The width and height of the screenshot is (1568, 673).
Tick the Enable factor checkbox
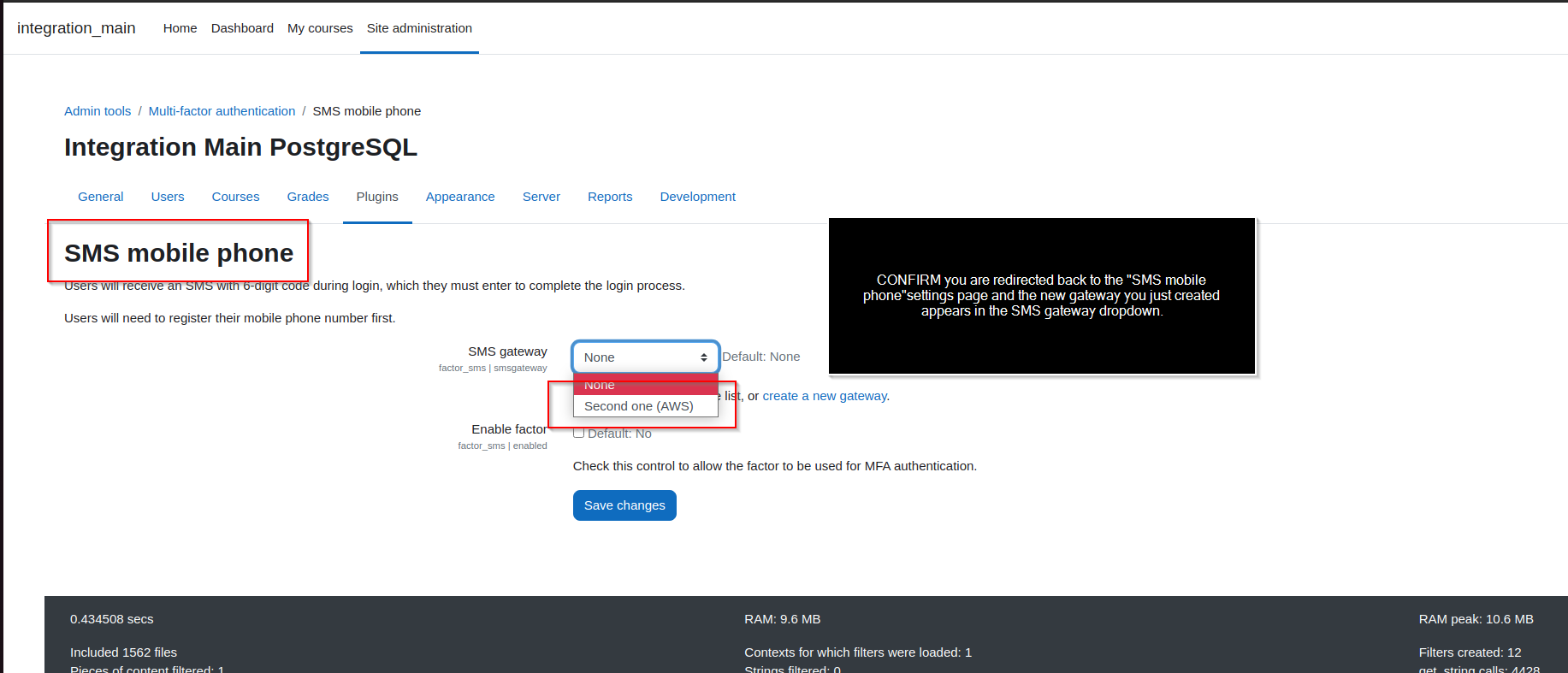[579, 433]
